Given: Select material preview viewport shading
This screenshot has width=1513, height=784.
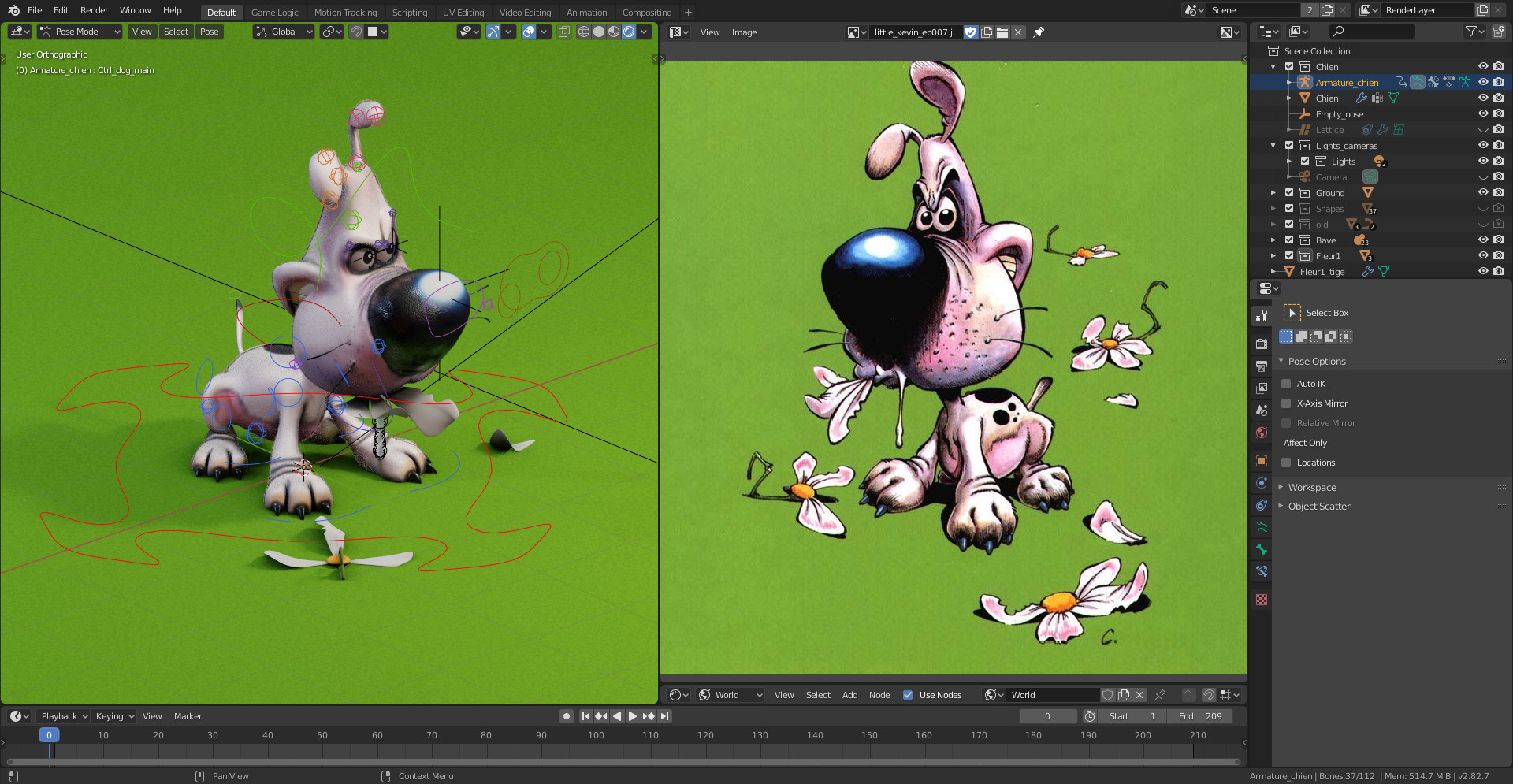Looking at the screenshot, I should pyautogui.click(x=614, y=32).
